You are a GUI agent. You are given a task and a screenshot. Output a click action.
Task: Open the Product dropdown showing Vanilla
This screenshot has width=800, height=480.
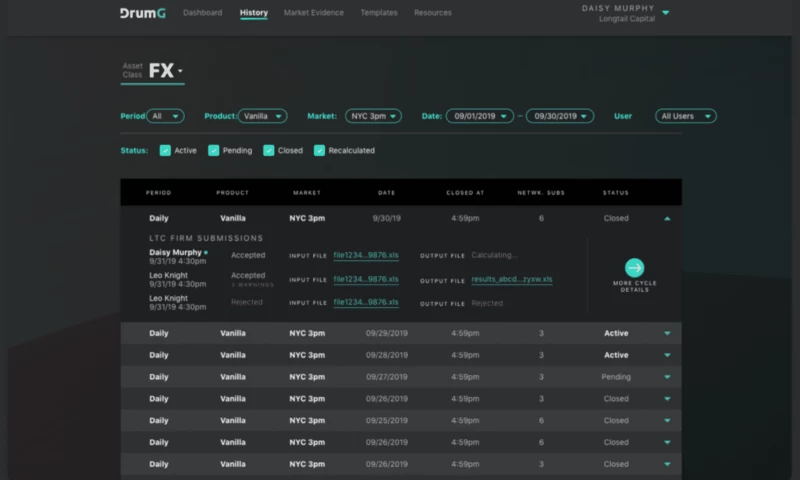(262, 116)
